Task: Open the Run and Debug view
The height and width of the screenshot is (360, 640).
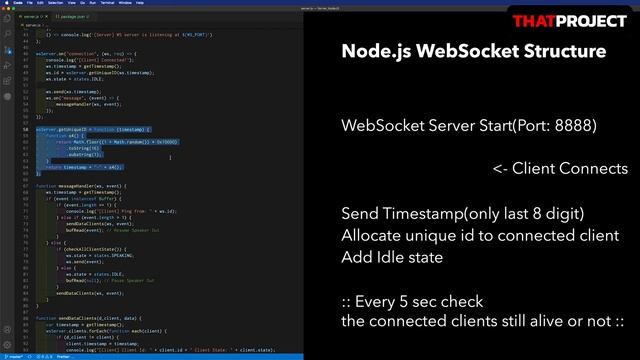Action: pyautogui.click(x=7, y=65)
